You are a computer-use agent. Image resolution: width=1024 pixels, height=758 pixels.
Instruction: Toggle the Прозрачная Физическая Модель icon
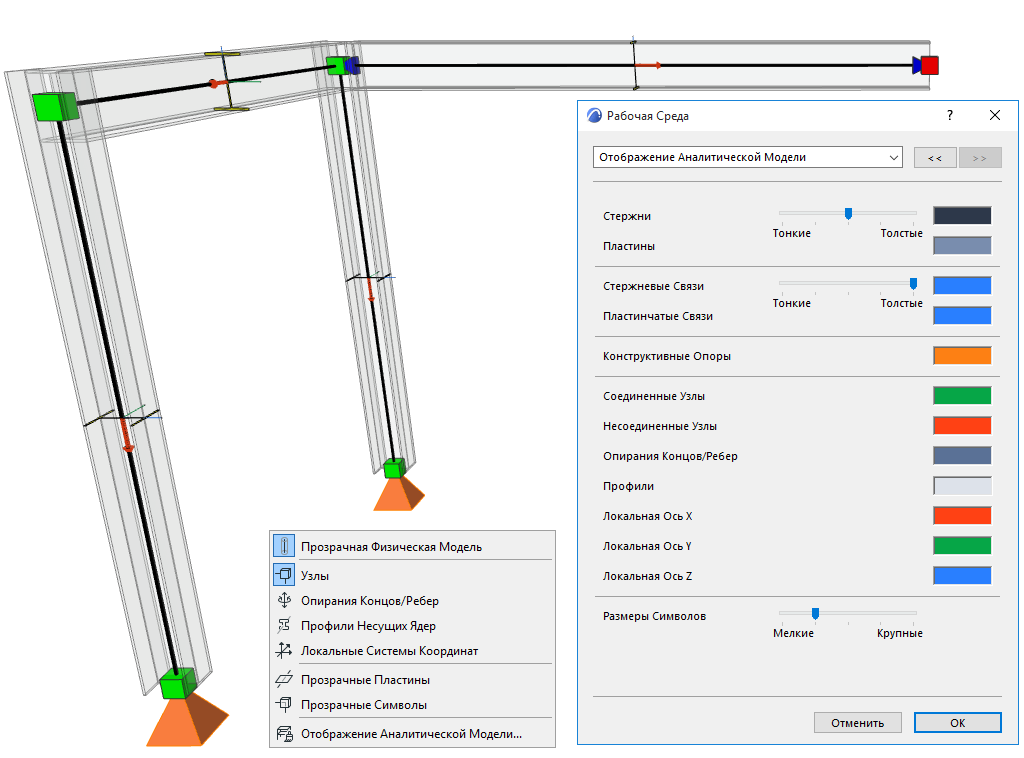click(x=283, y=546)
